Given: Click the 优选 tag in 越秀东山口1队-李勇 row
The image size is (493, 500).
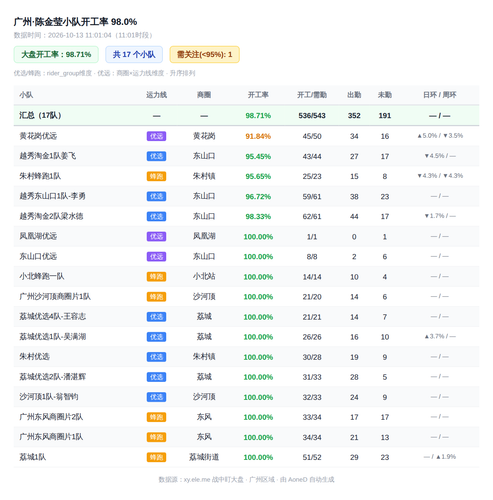Looking at the screenshot, I should 156,196.
